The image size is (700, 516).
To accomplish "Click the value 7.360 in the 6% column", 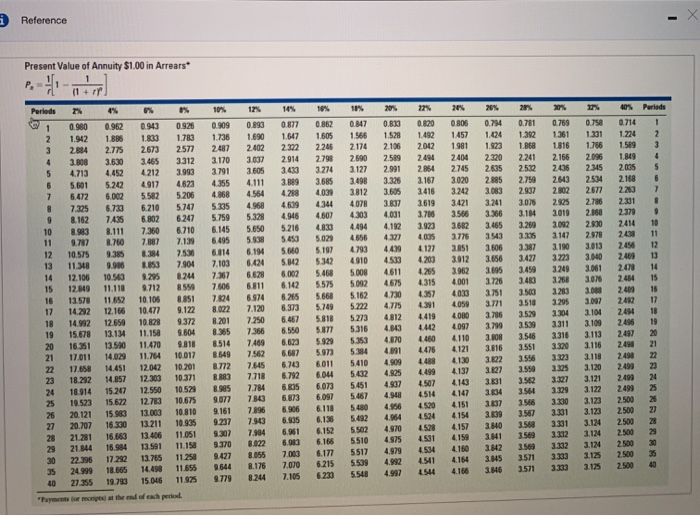I will tap(150, 231).
